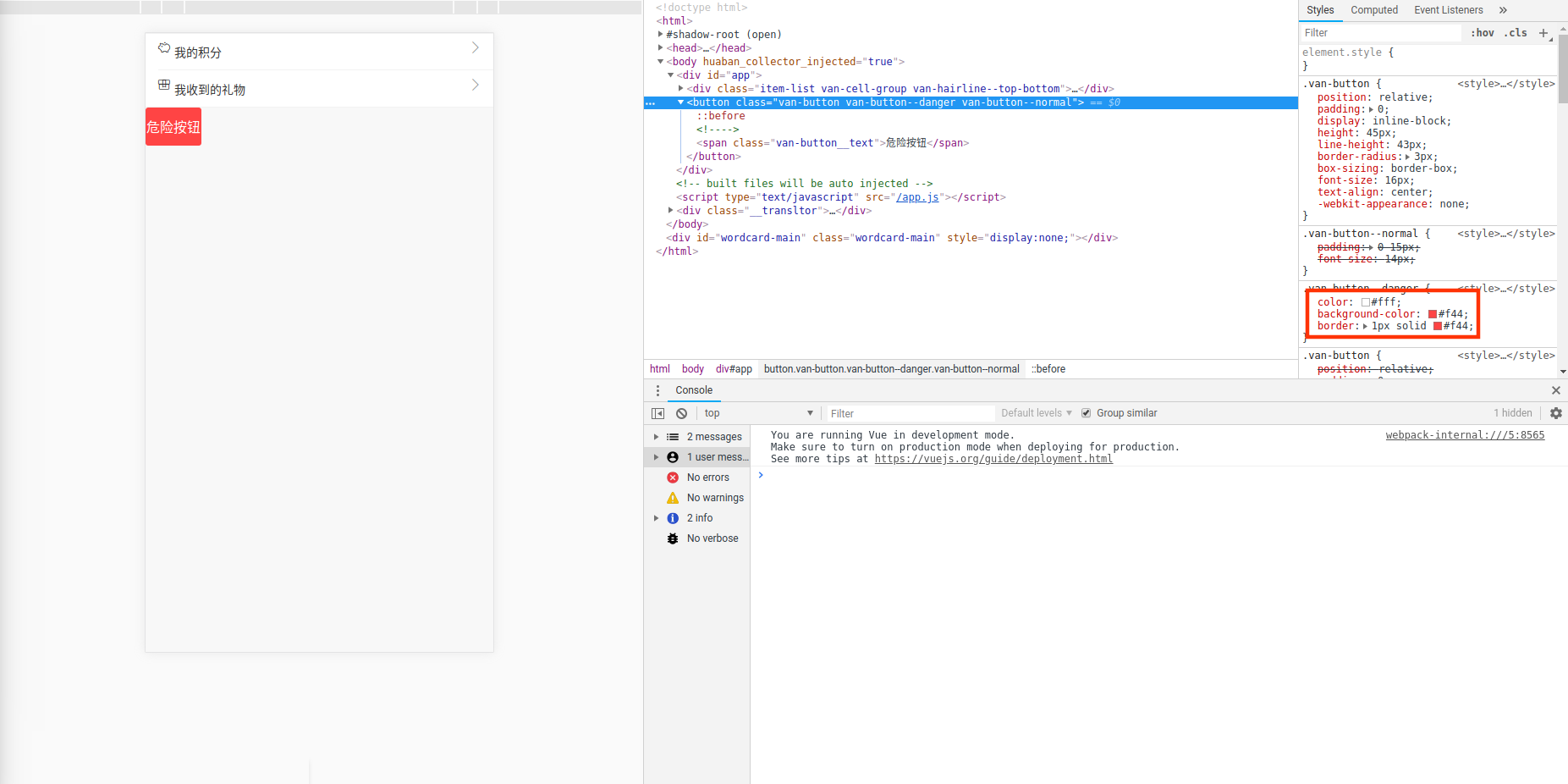Toggle element pseudo-states via :hov
The image size is (1568, 784).
[x=1482, y=32]
